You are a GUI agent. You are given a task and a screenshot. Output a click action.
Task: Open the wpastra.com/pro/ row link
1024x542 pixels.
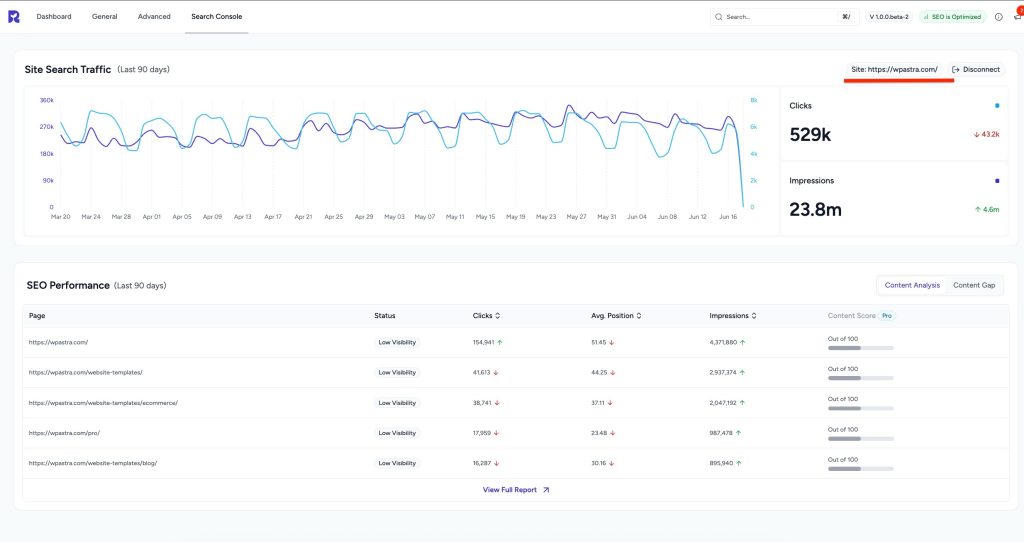click(x=64, y=433)
